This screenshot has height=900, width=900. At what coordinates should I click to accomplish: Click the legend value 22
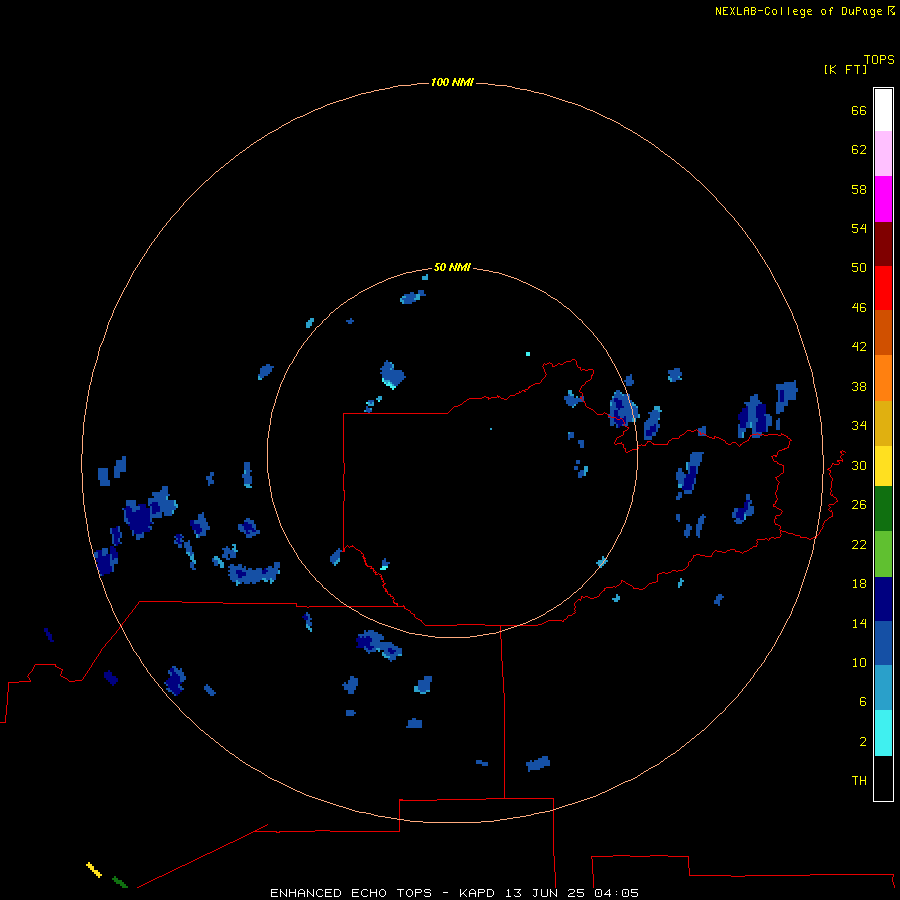[x=859, y=544]
